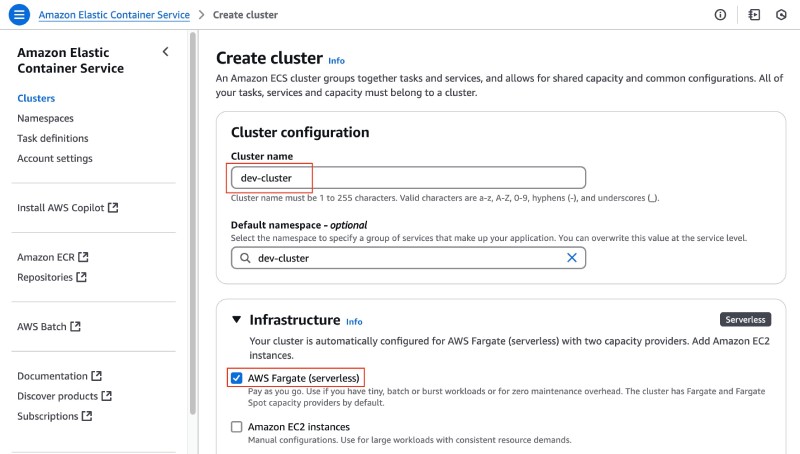Click external link icon beside Install AWS Copilot
Image resolution: width=800 pixels, height=454 pixels.
113,208
